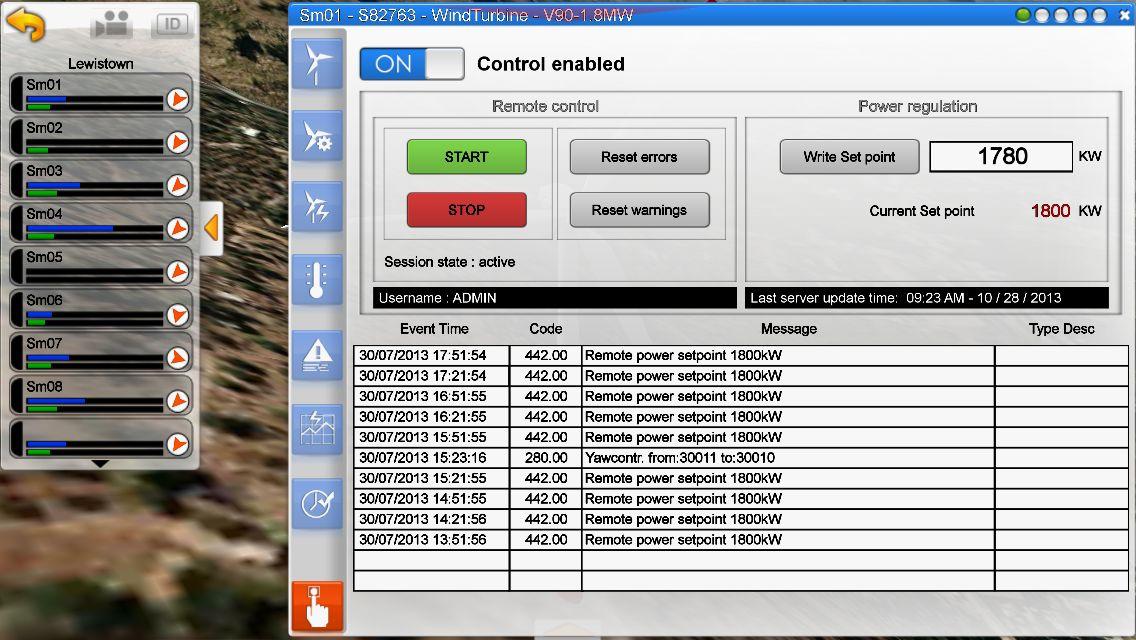
Task: Click the Lewistown site label
Action: 101,64
